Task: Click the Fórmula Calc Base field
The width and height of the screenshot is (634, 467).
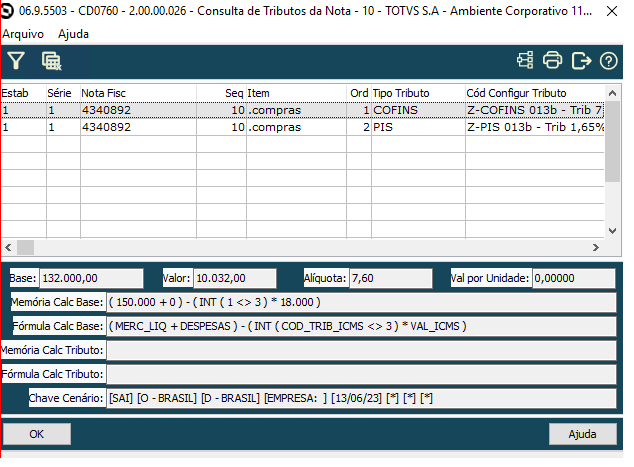Action: (x=361, y=326)
